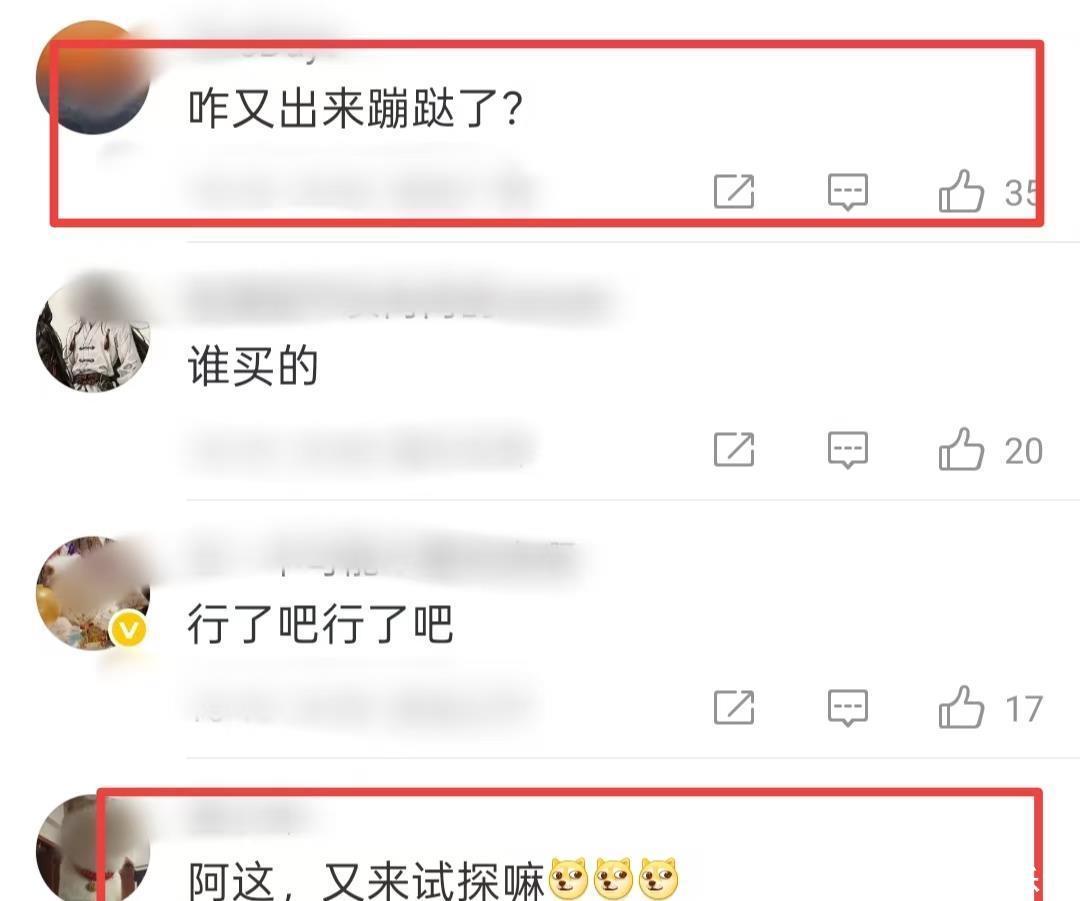1080x901 pixels.
Task: Open avatar of "谁买的" commenter
Action: 93,335
